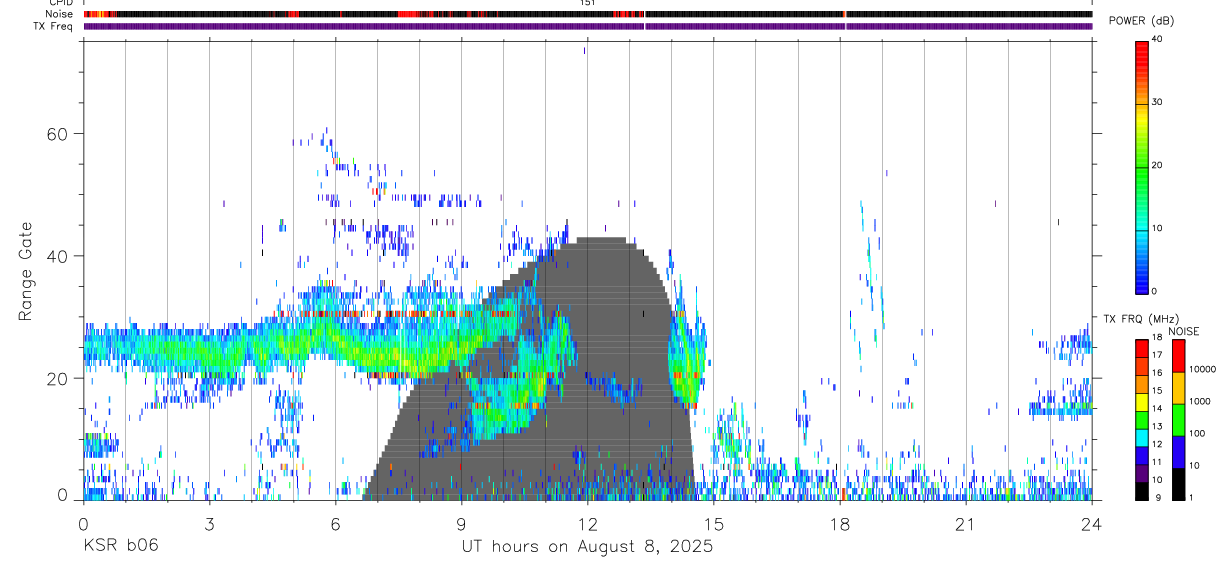Viewport: 1228px width, 567px height.
Task: Select green 100-1000 swatch in NOISE legend
Action: (x=1178, y=420)
